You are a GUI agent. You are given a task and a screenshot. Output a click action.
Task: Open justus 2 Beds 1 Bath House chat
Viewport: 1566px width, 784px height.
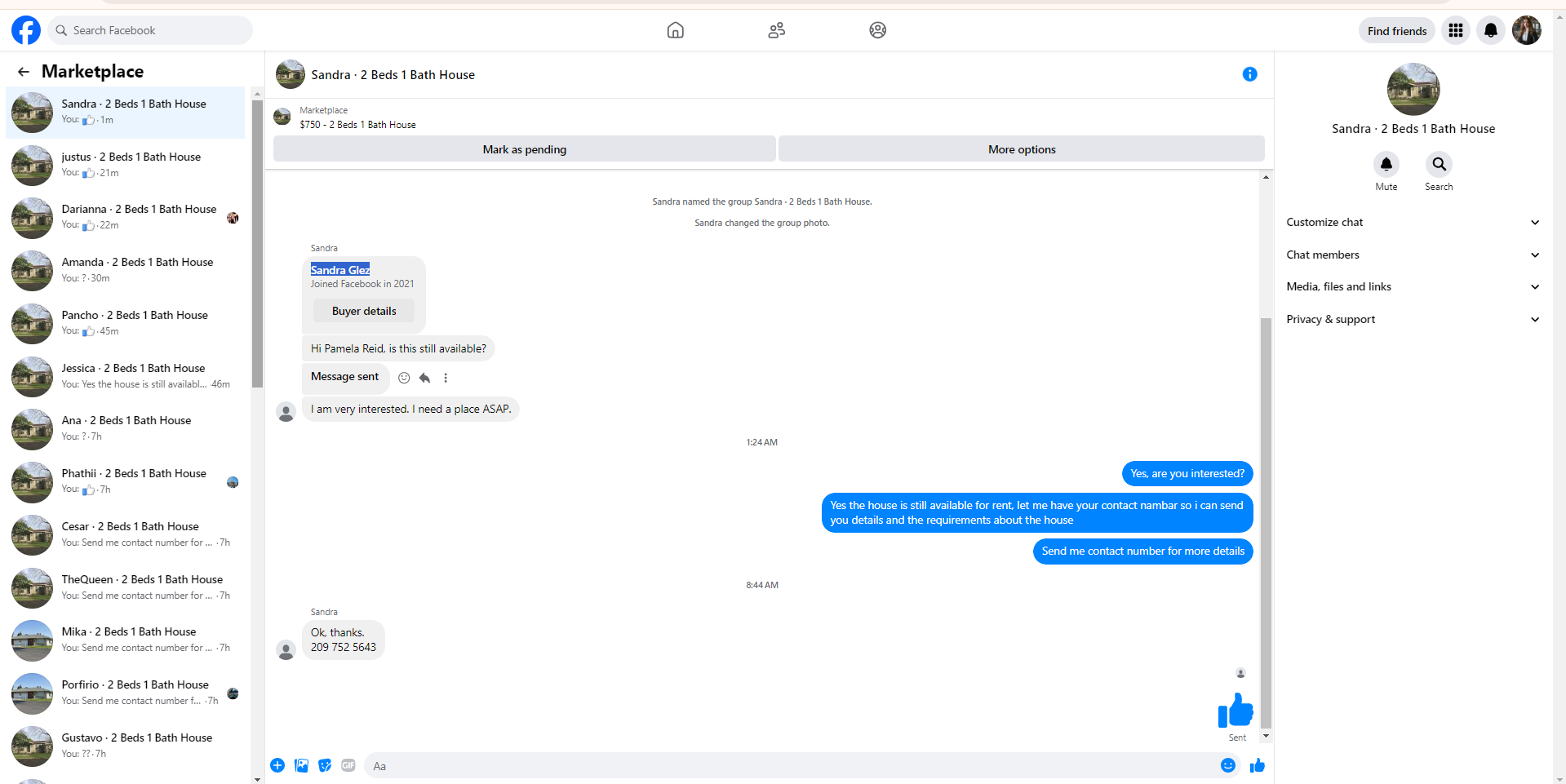[126, 165]
